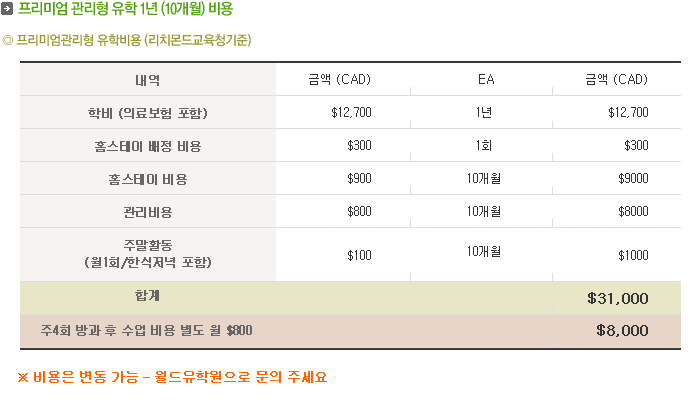This screenshot has height=400, width=700.
Task: Click the circle bullet icon before 프리미엄관리형 유학비용
Action: [8, 41]
